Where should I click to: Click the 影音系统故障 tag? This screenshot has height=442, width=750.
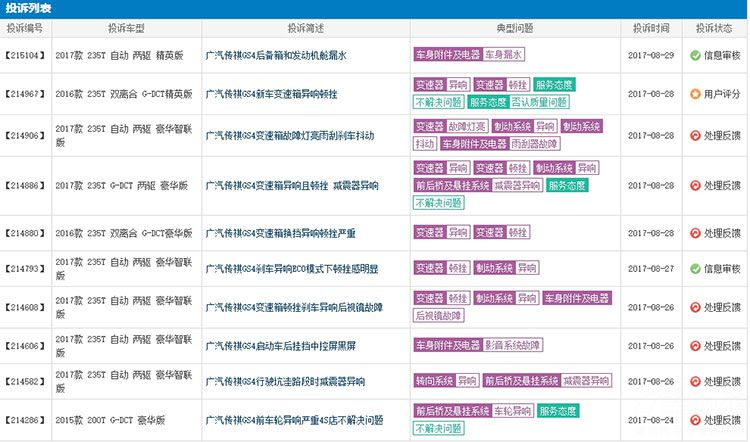[513, 345]
